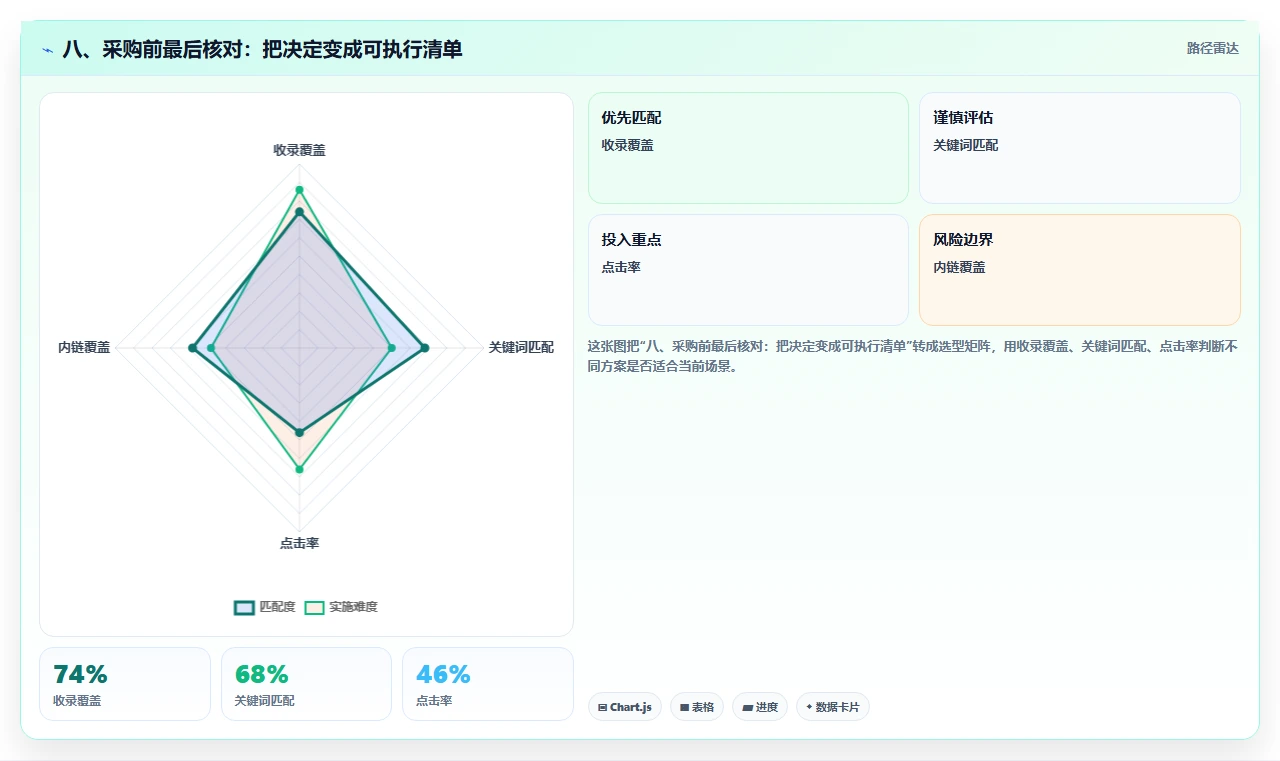The height and width of the screenshot is (761, 1280).
Task: Open the 优先匹配 card
Action: pos(748,148)
